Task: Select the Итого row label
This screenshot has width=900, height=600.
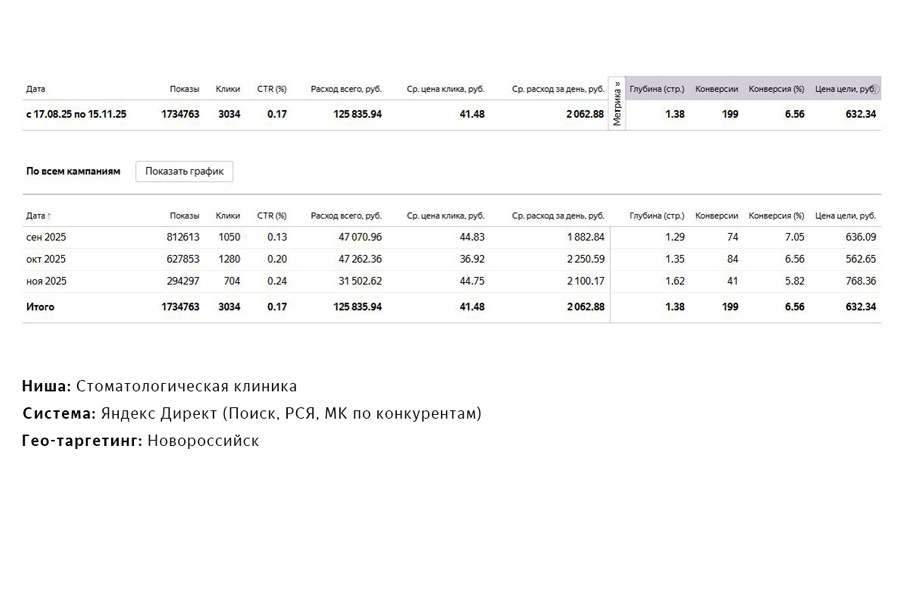Action: (x=40, y=307)
